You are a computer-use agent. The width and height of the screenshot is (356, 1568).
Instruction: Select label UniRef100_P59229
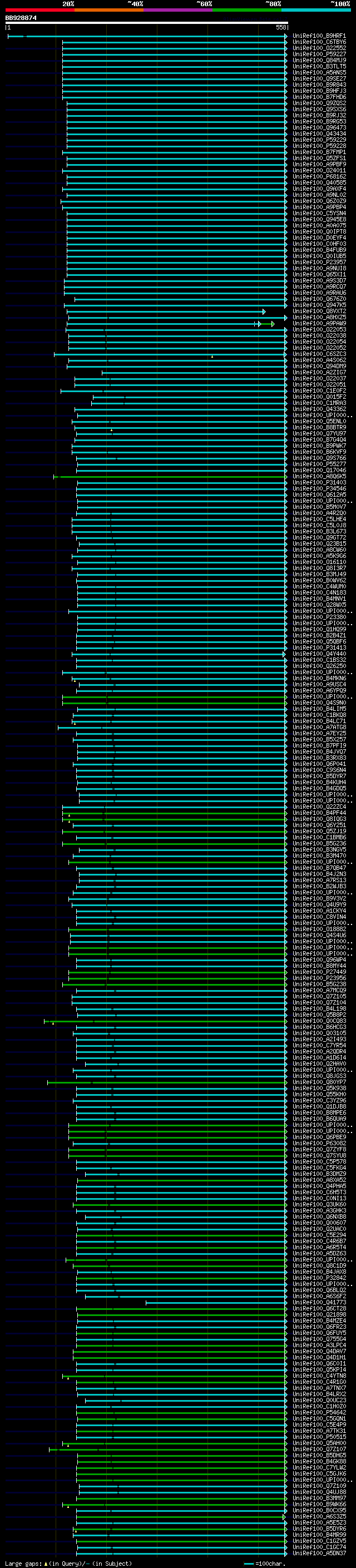pos(319,140)
